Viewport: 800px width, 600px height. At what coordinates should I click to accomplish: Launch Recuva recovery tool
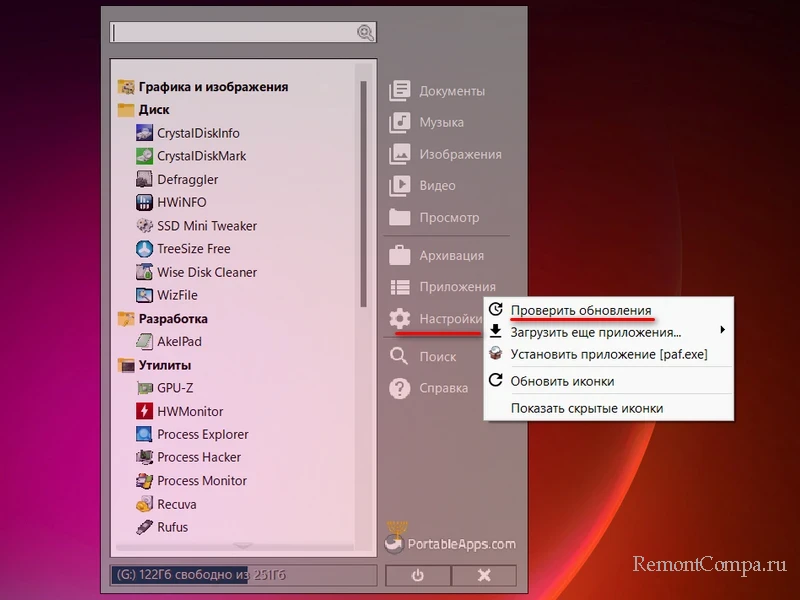[176, 504]
